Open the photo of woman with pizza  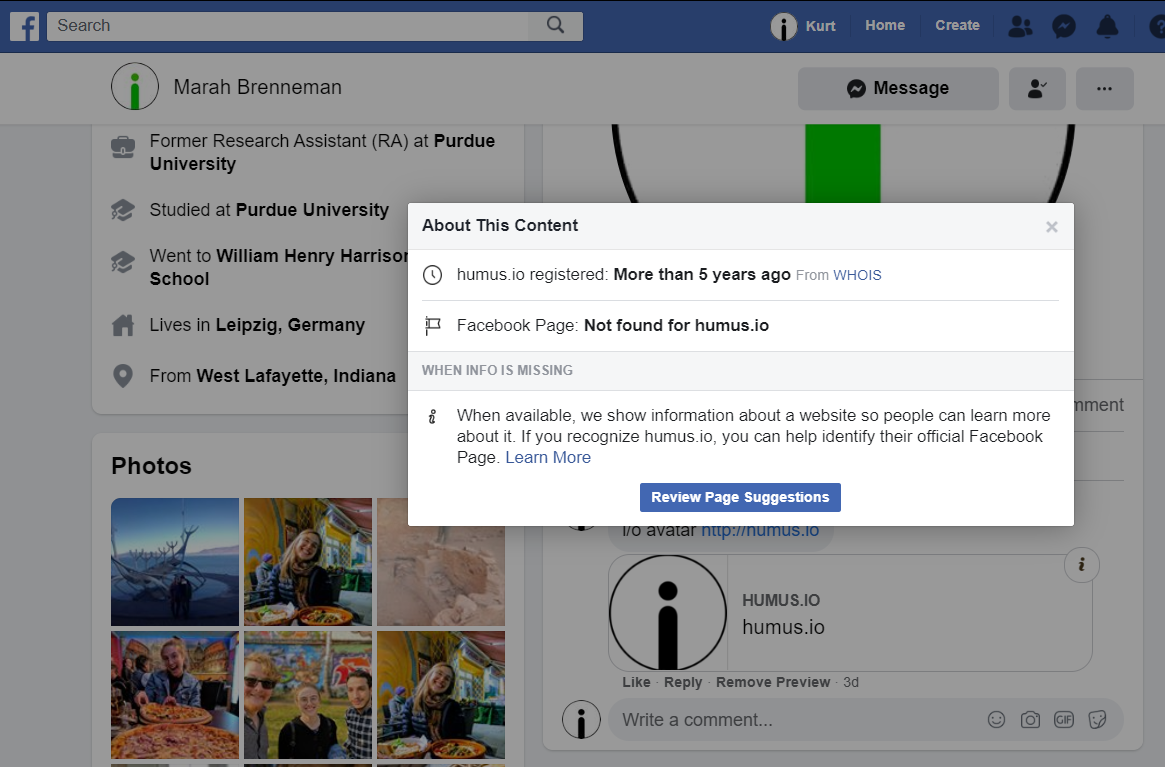175,695
